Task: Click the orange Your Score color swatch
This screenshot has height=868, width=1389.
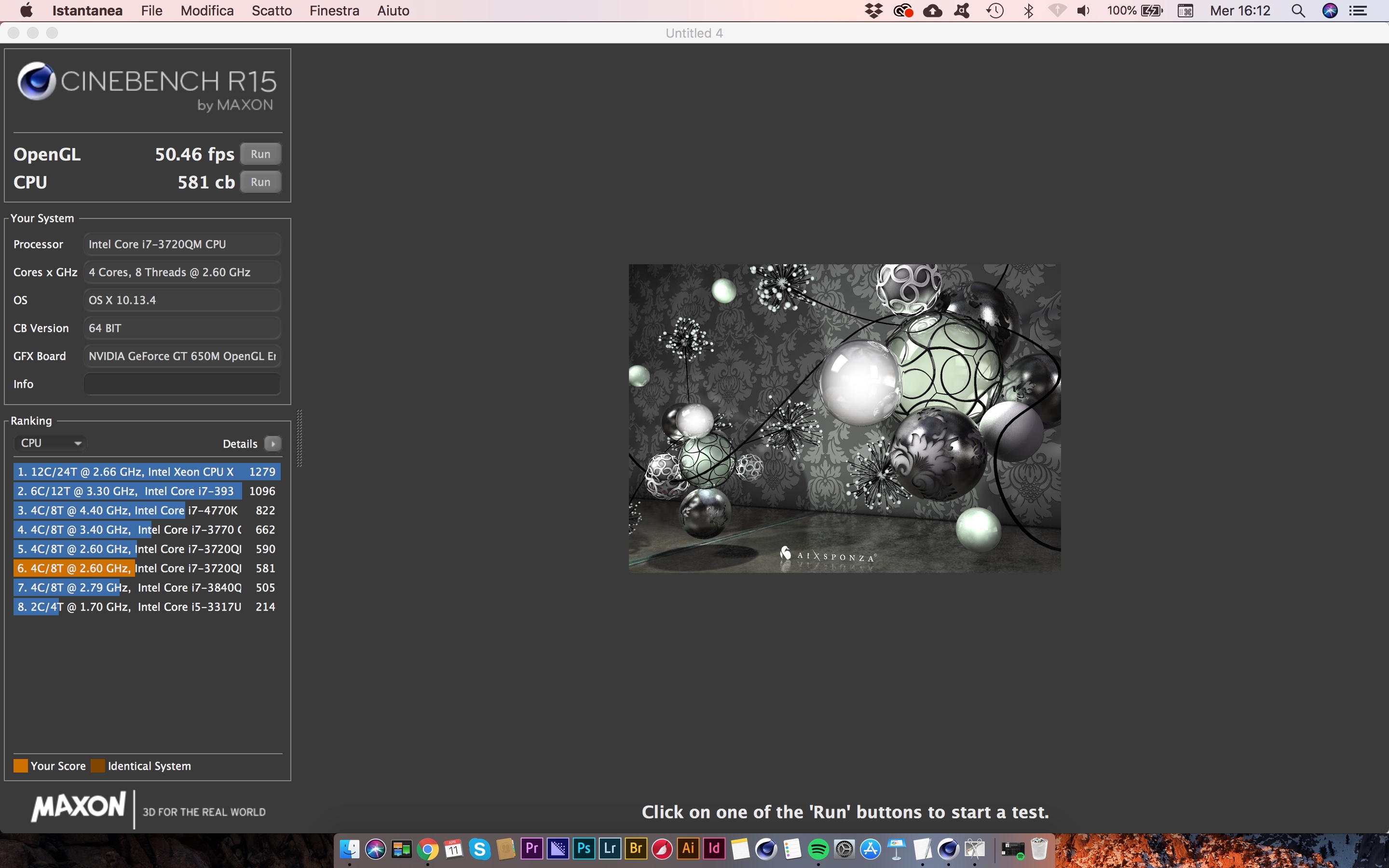Action: [x=21, y=766]
